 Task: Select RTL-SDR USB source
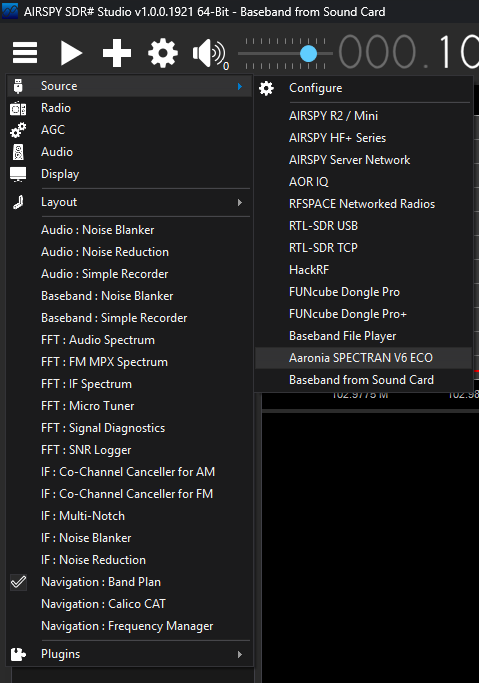click(x=364, y=226)
